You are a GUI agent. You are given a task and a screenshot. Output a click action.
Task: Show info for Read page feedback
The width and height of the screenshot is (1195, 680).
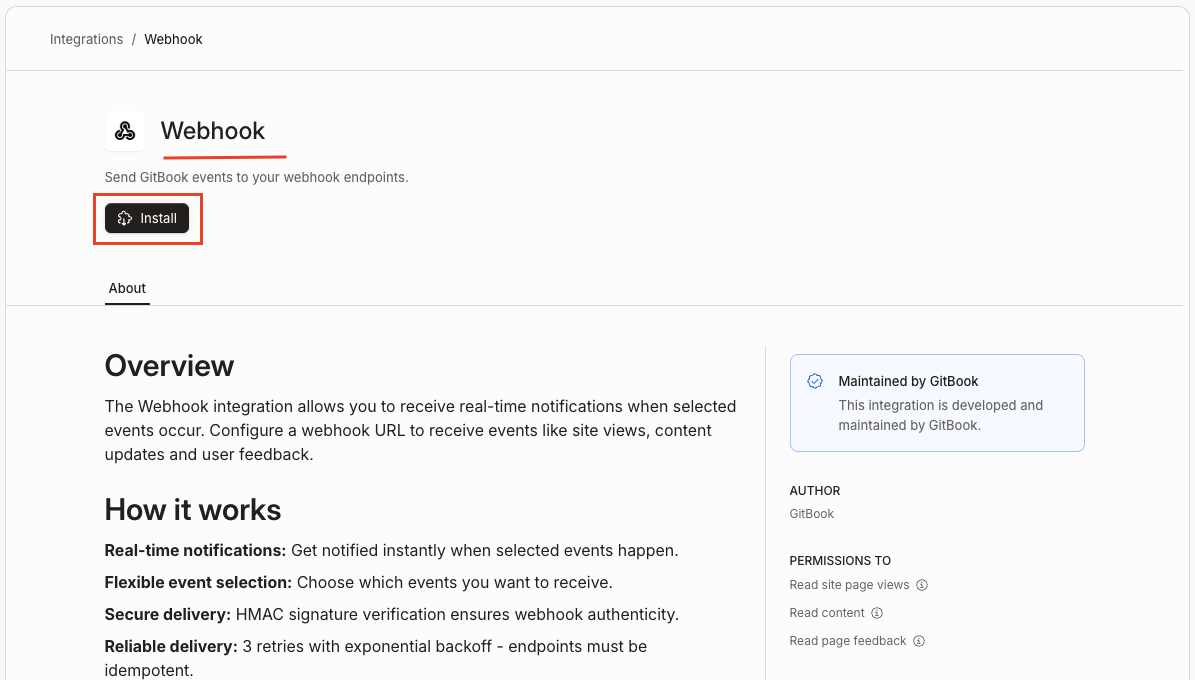click(919, 641)
